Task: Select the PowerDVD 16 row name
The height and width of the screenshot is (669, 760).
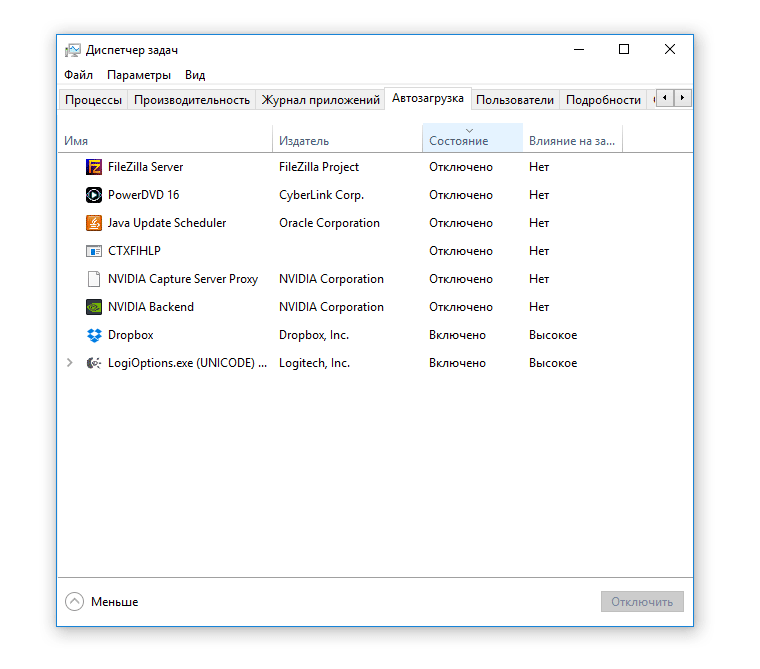Action: [143, 195]
